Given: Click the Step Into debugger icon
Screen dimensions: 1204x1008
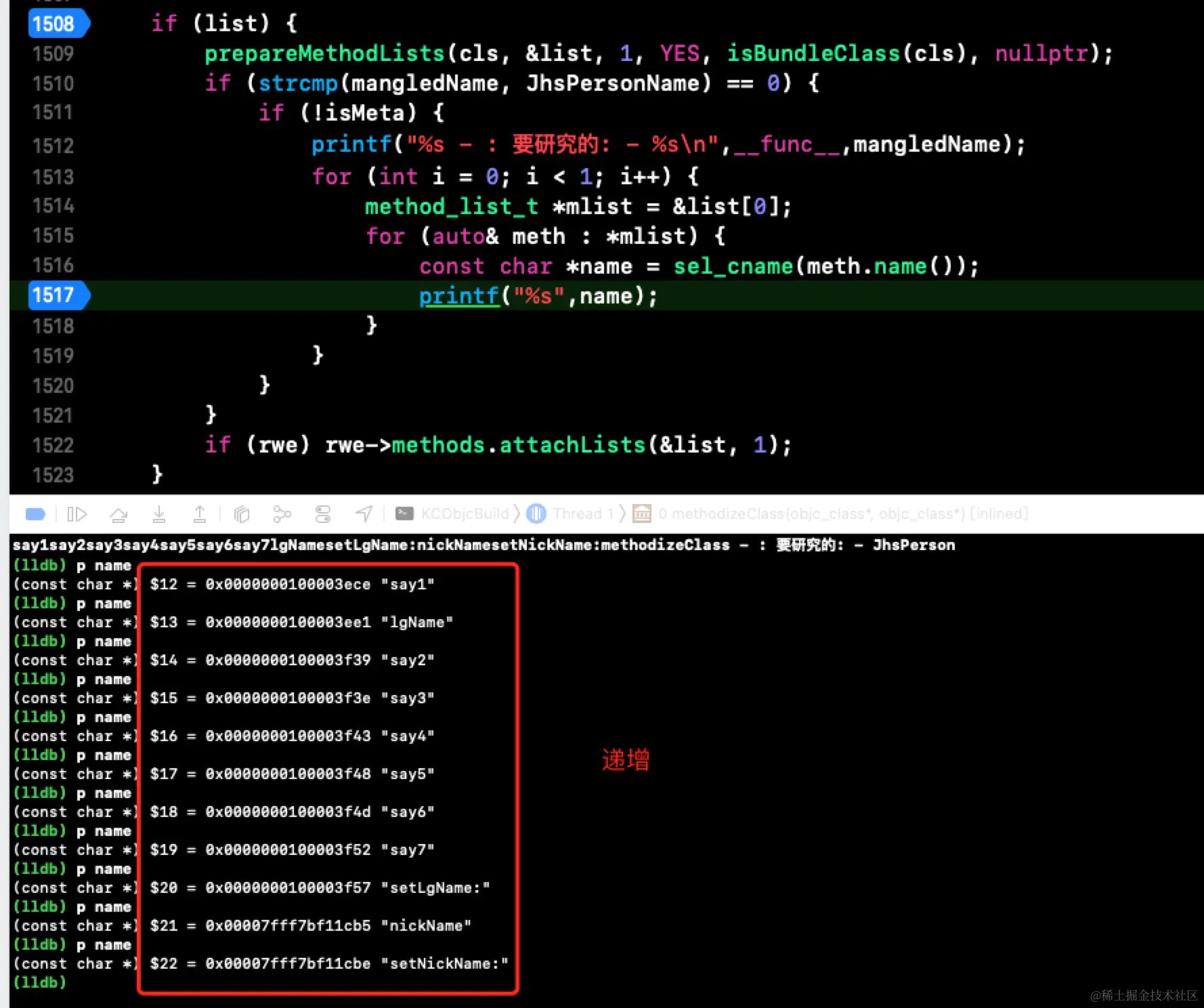Looking at the screenshot, I should (159, 514).
